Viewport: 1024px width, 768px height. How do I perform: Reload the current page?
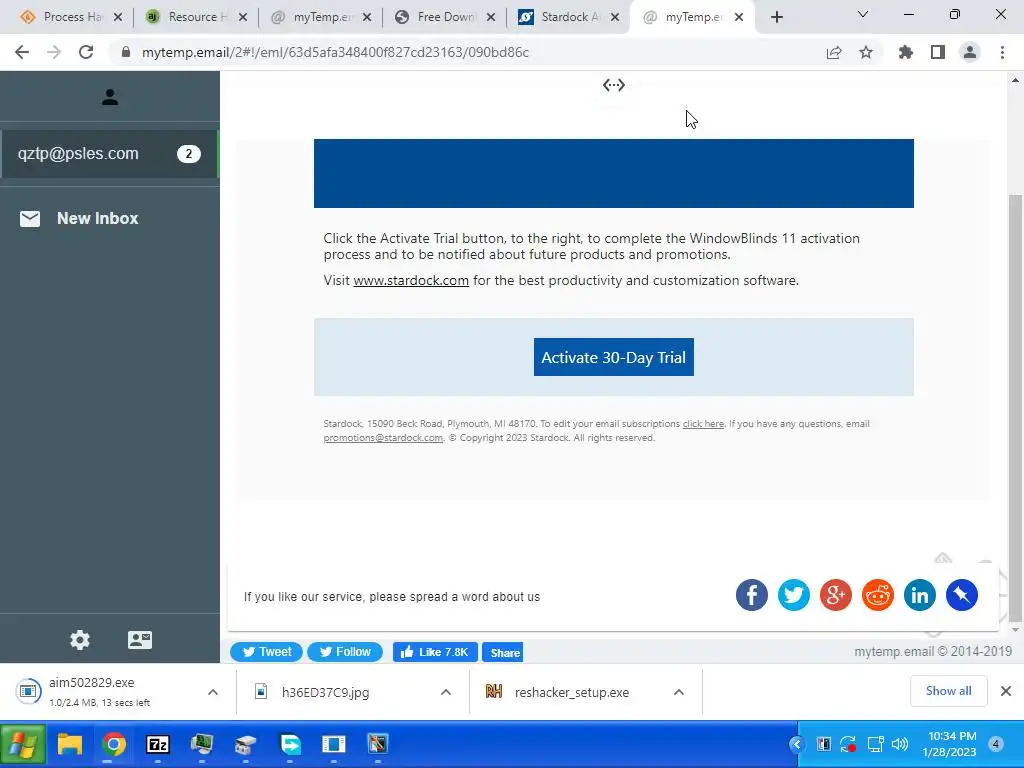tap(86, 52)
